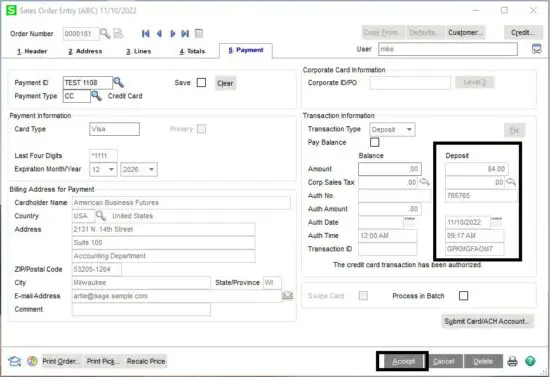Viewport: 550px width, 377px height.
Task: Click the Cancel button
Action: tap(444, 361)
